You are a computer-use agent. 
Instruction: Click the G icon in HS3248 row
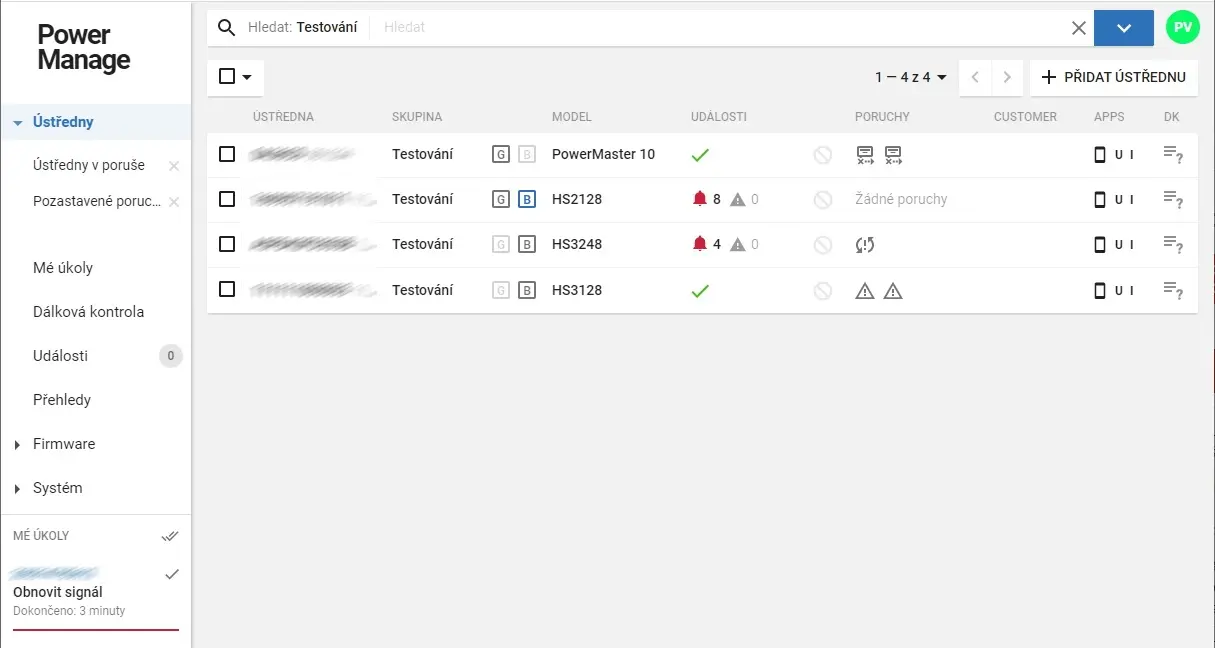pyautogui.click(x=501, y=244)
